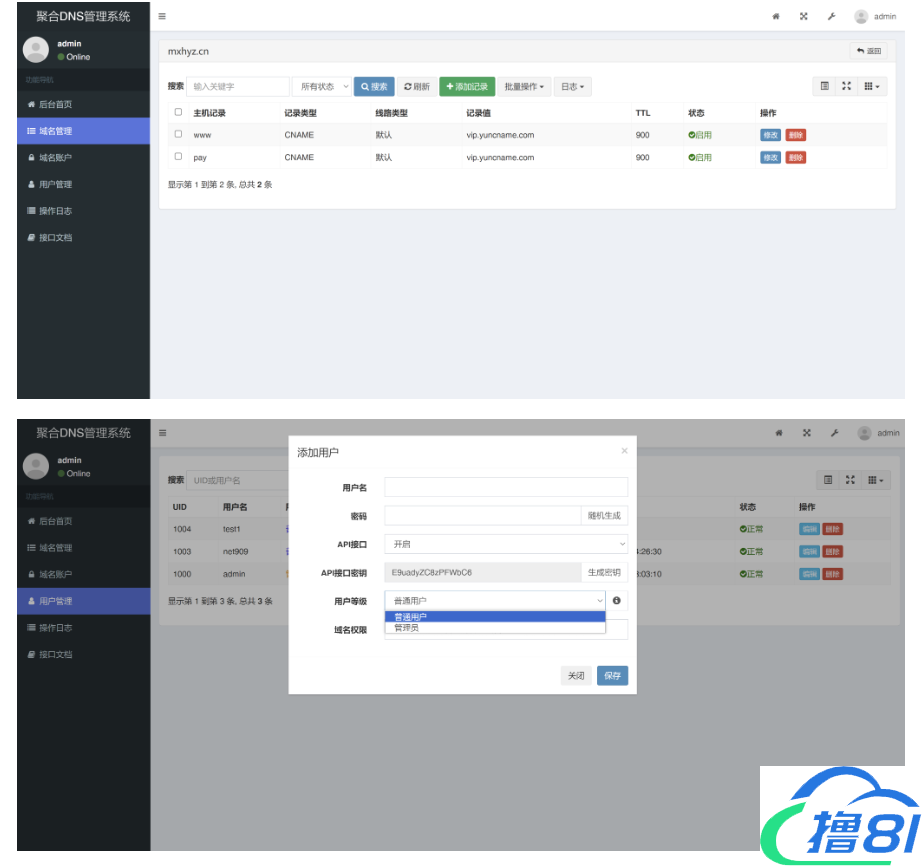The width and height of the screenshot is (922, 866).
Task: Click the info icon beside 用户等级 dropdown
Action: (616, 601)
